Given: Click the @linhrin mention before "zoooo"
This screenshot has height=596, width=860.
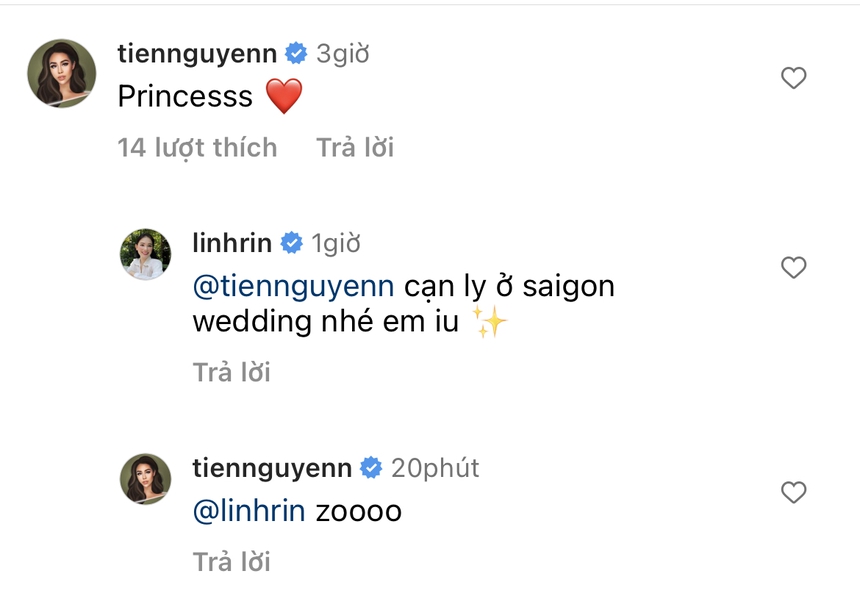Looking at the screenshot, I should pos(249,511).
